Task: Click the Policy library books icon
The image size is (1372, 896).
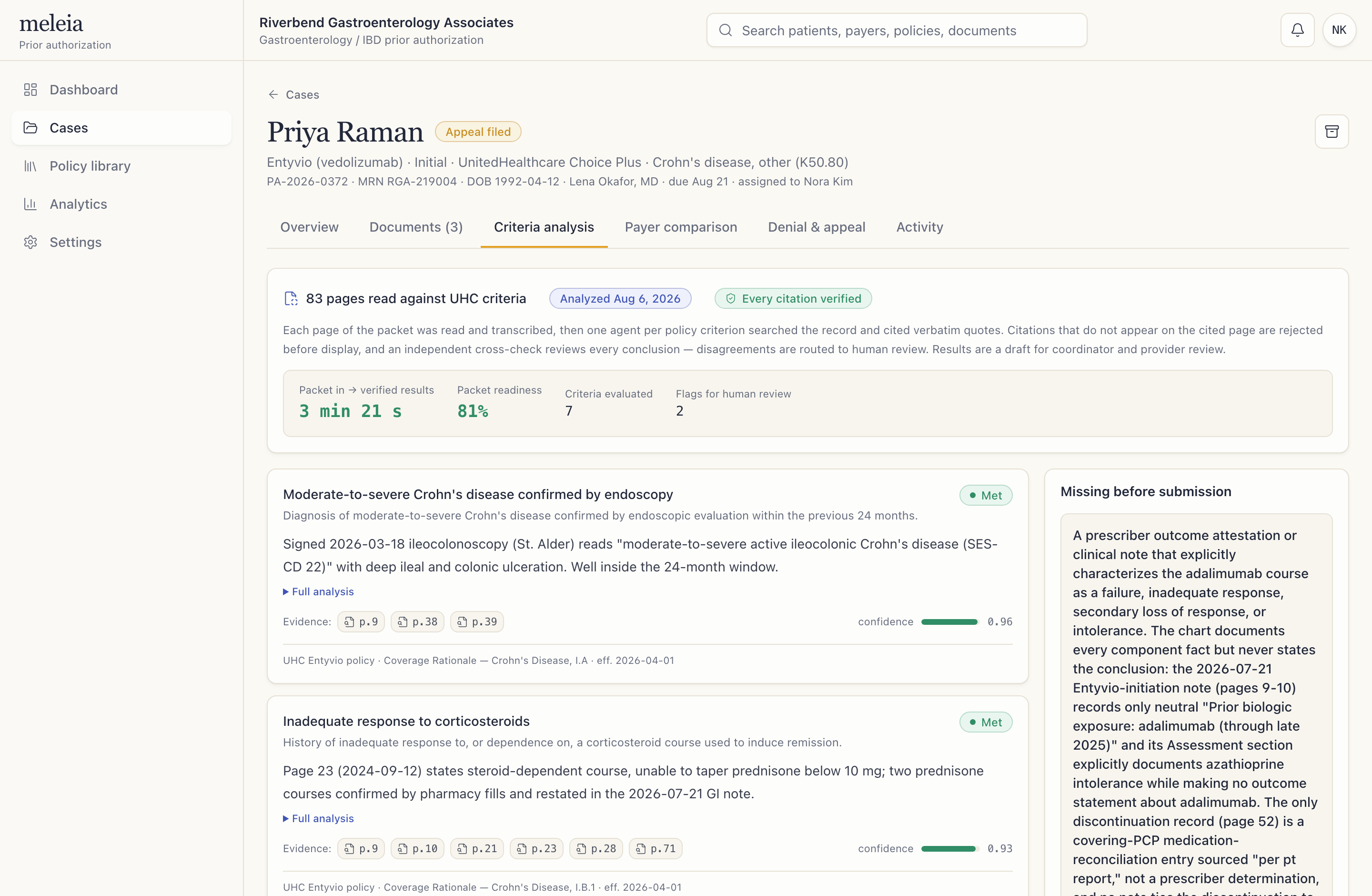Action: pos(30,166)
